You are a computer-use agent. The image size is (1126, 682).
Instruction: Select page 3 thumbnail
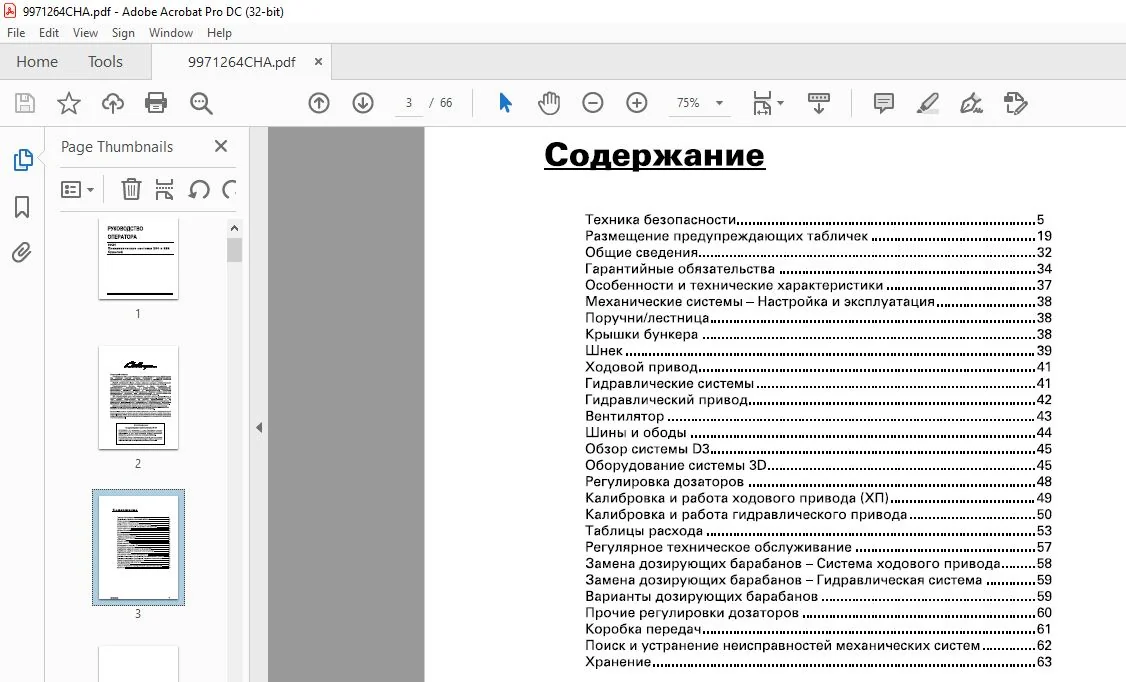(138, 547)
